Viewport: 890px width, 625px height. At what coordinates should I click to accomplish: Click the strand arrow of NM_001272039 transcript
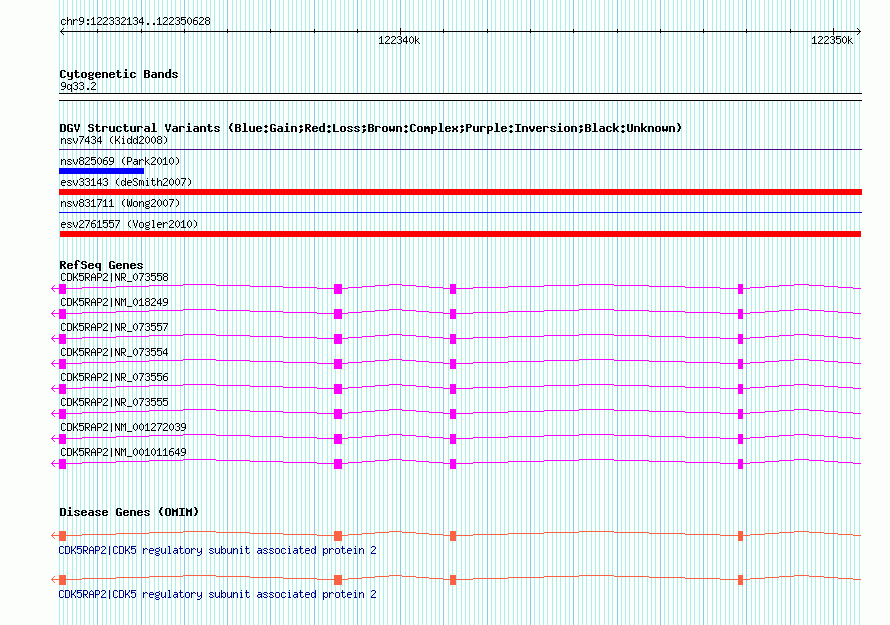click(54, 439)
